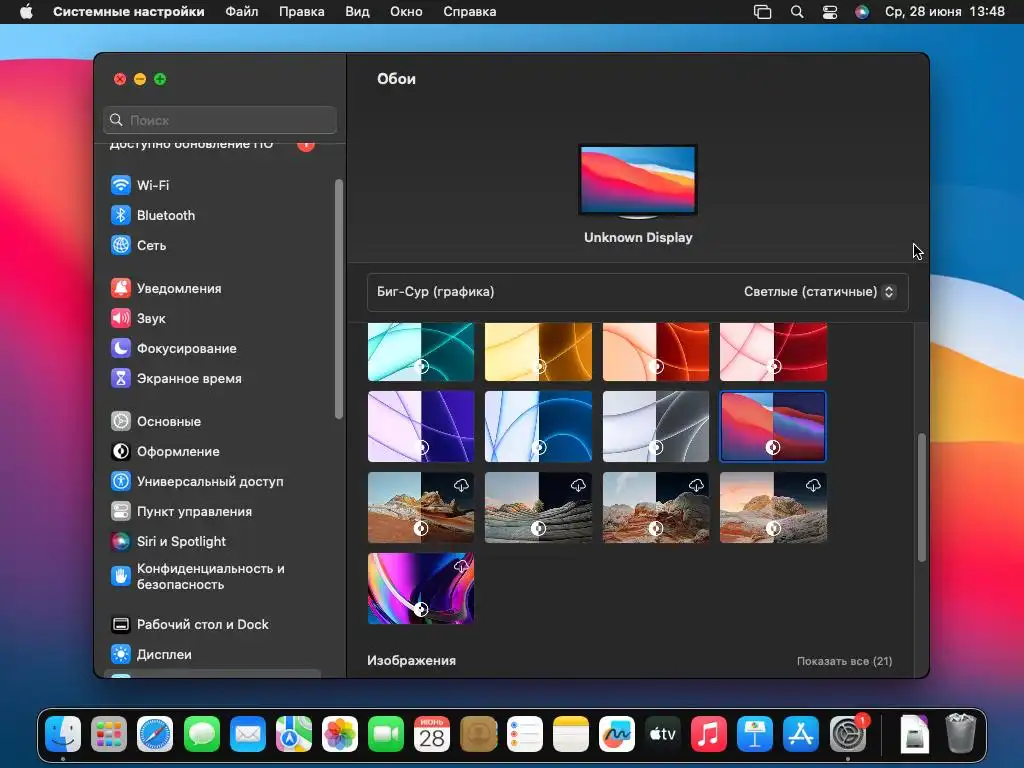
Task: Click the Поиск search field
Action: coord(220,120)
